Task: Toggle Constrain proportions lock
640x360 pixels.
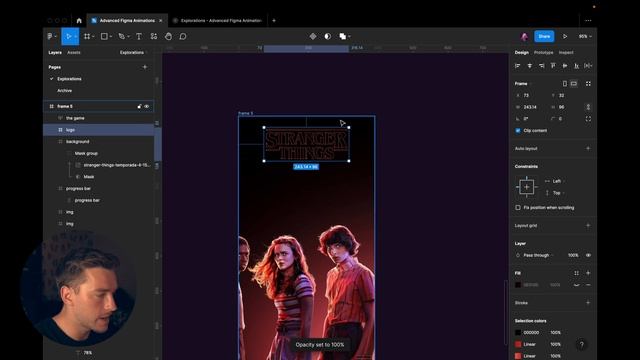Action: pos(588,107)
